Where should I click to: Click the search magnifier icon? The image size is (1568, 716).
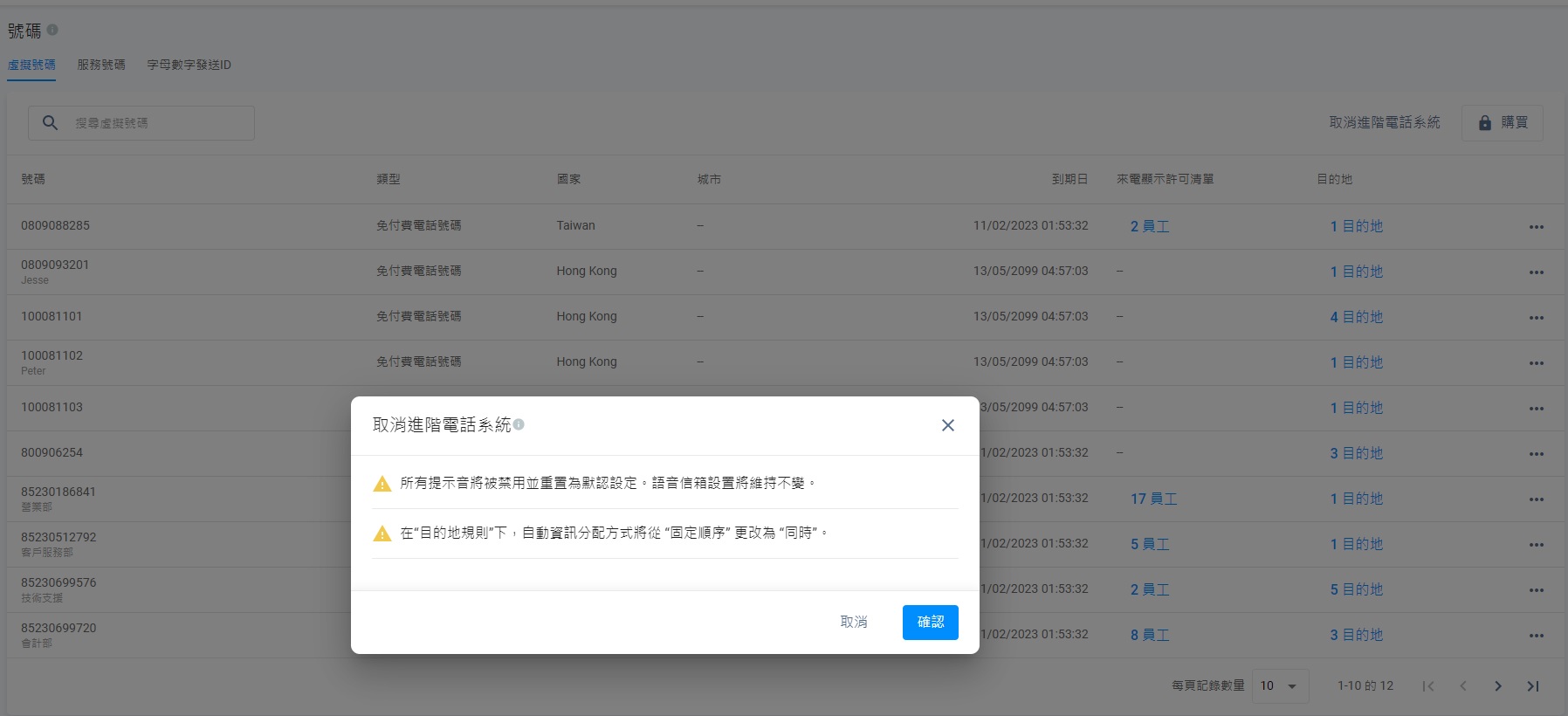tap(51, 123)
